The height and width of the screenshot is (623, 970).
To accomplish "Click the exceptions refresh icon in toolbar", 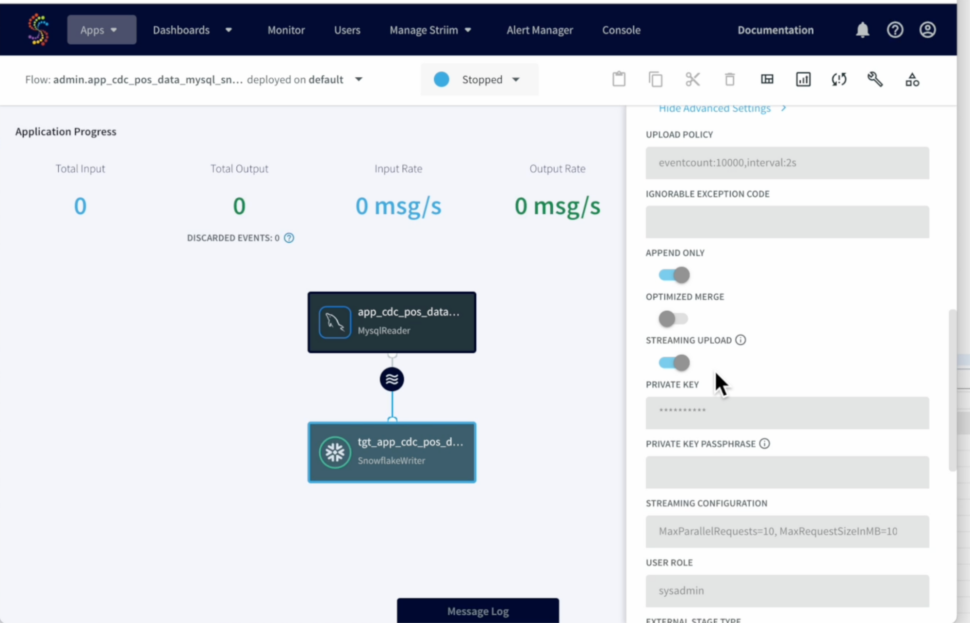I will coord(839,79).
